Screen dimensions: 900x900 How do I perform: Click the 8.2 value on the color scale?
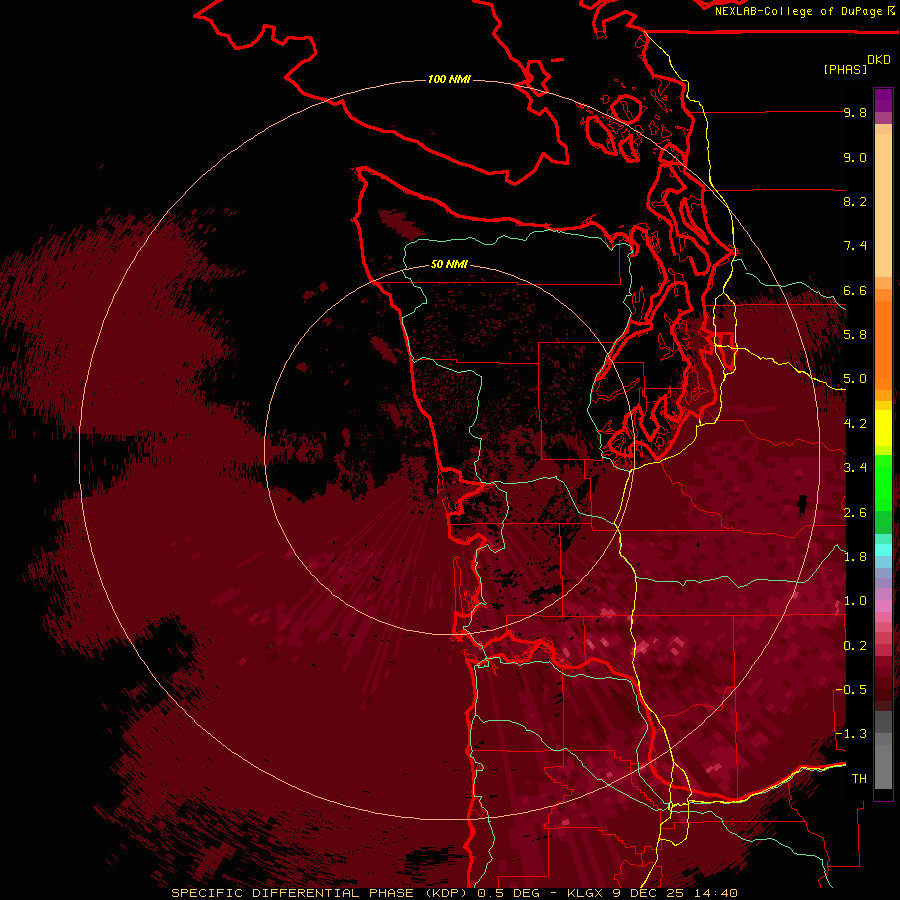855,201
